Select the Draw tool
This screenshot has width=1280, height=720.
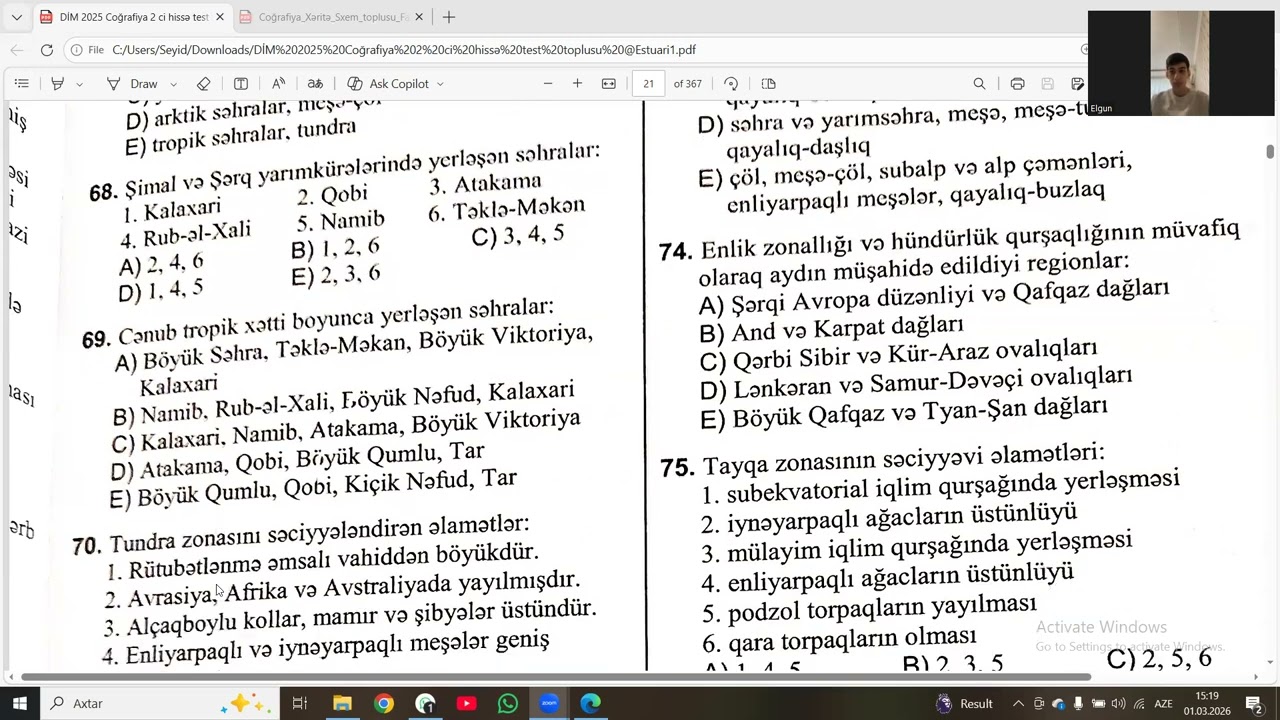point(132,84)
